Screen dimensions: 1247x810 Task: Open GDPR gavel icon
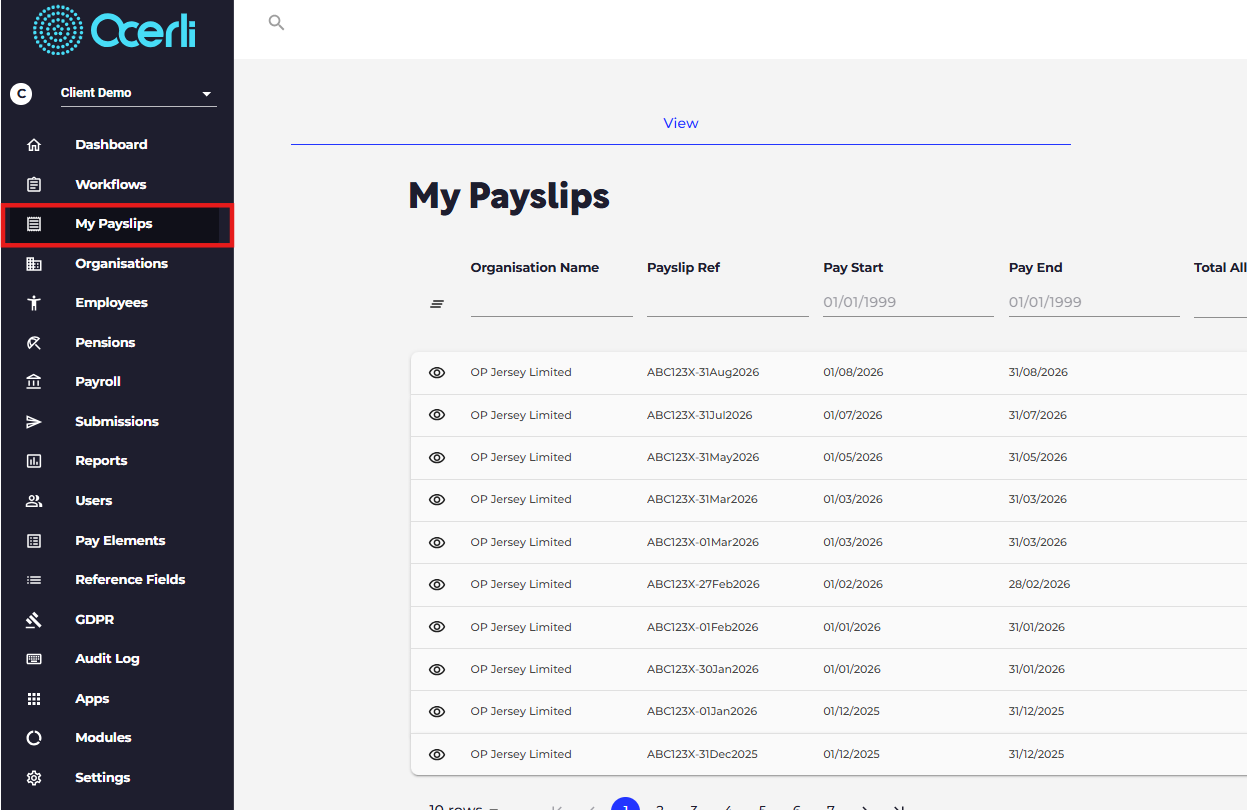click(34, 620)
